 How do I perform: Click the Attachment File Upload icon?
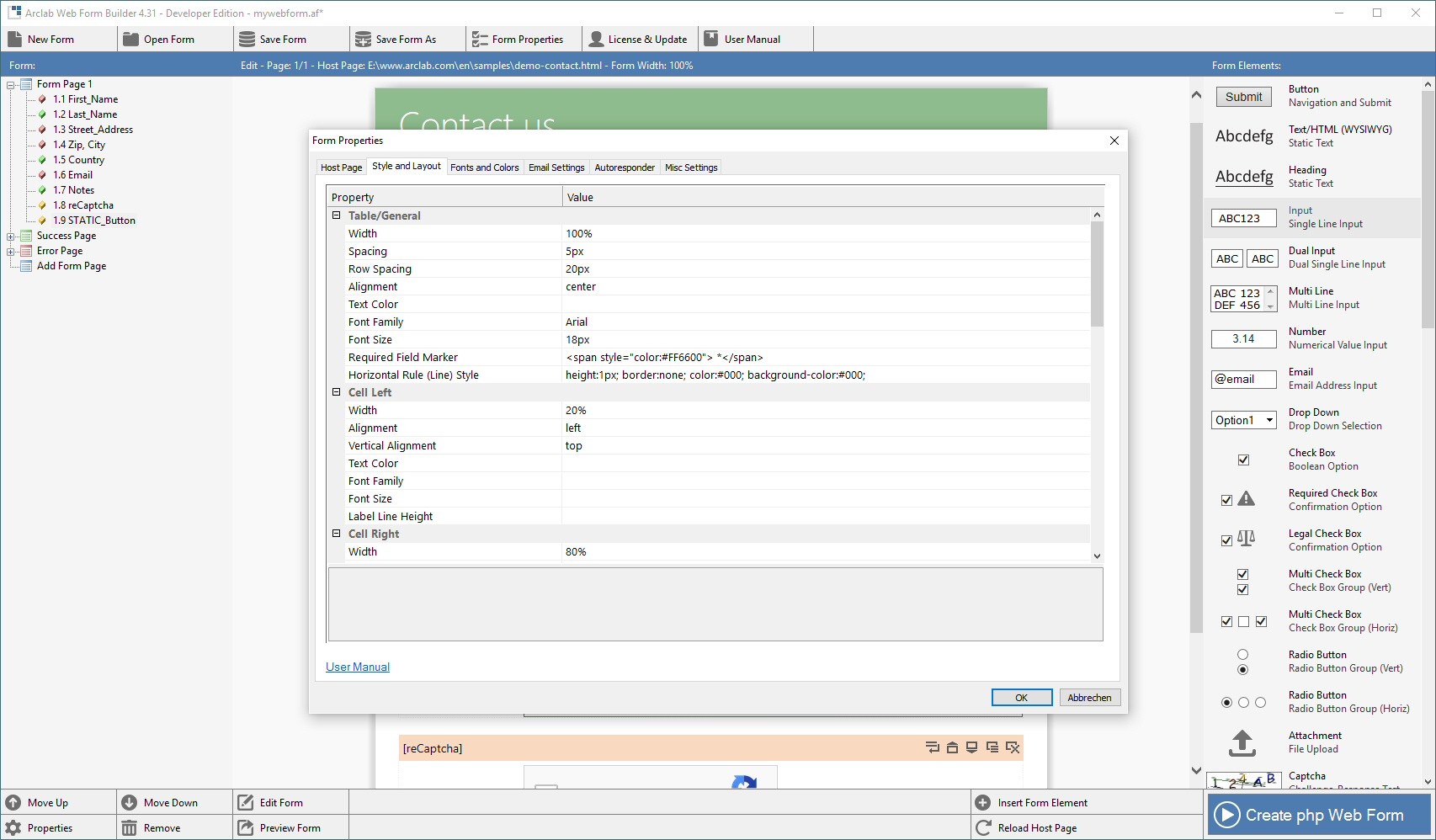click(x=1242, y=742)
